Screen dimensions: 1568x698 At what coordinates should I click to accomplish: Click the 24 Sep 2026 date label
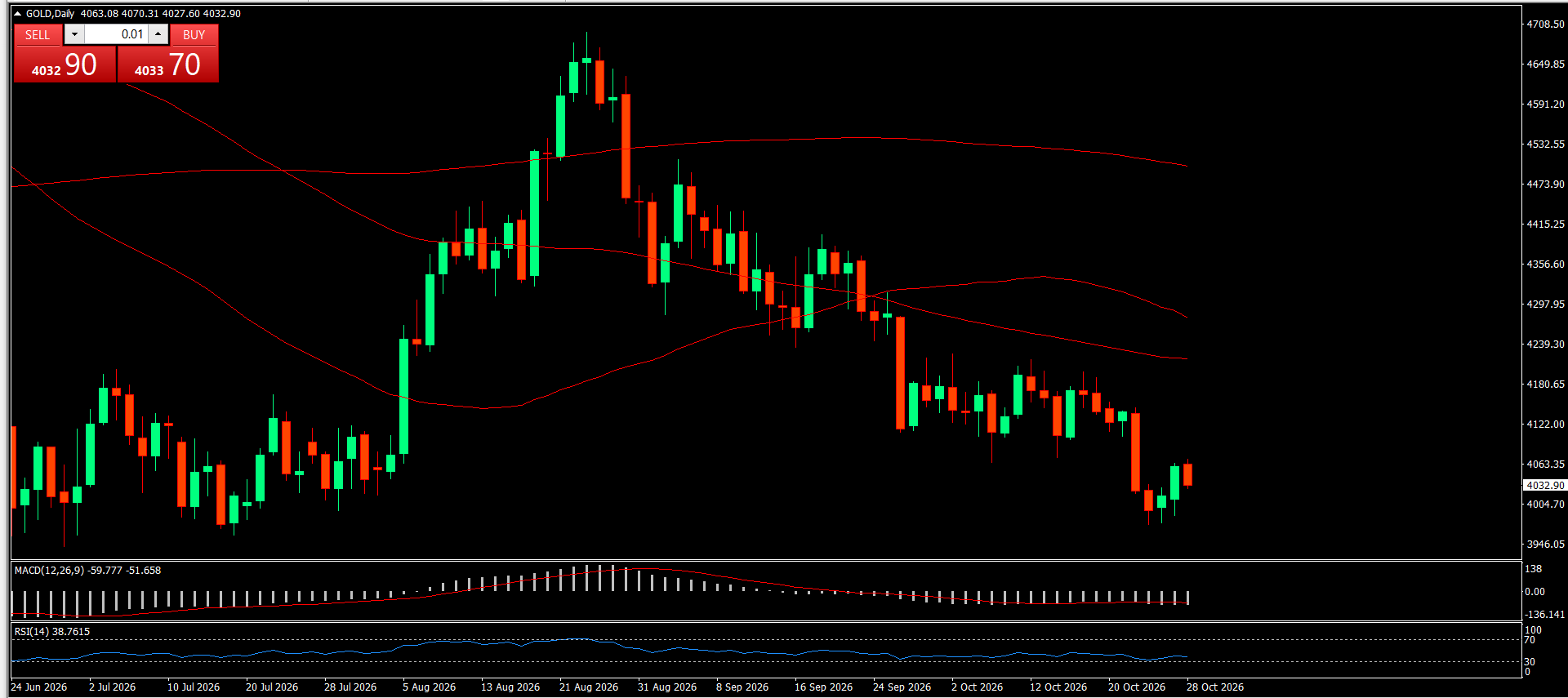[x=902, y=687]
